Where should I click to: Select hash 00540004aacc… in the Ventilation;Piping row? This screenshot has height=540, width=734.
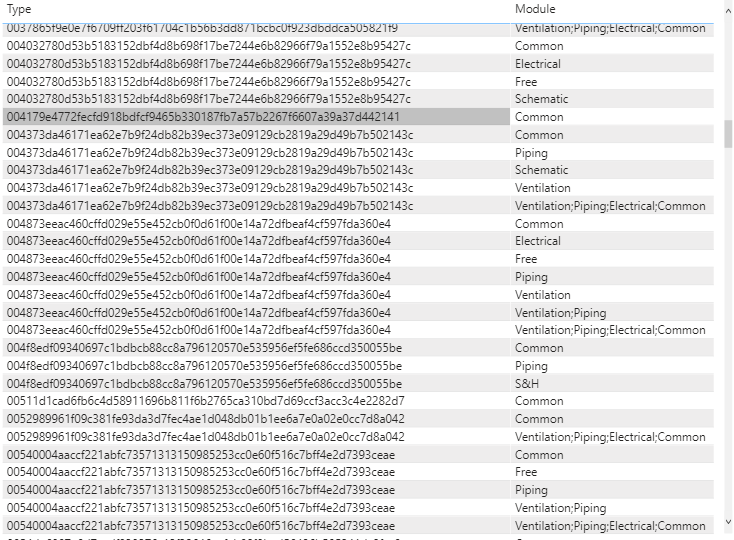(201, 508)
